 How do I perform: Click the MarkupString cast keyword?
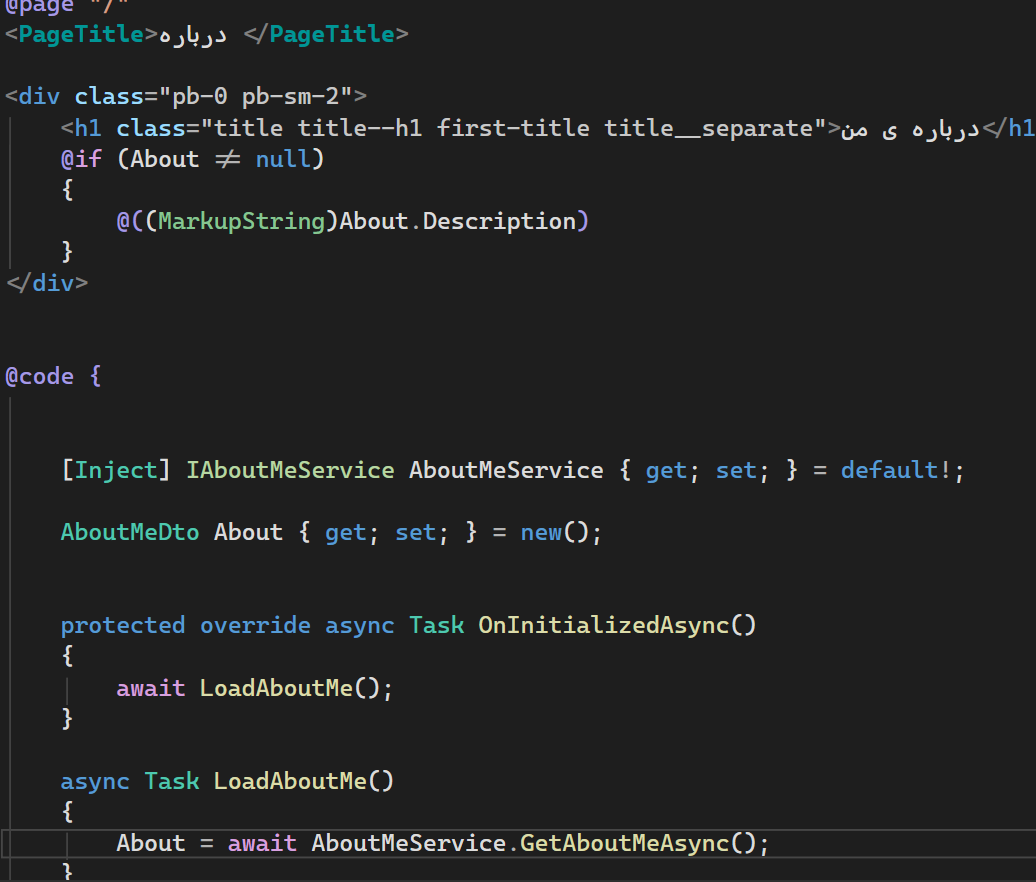pos(242,221)
